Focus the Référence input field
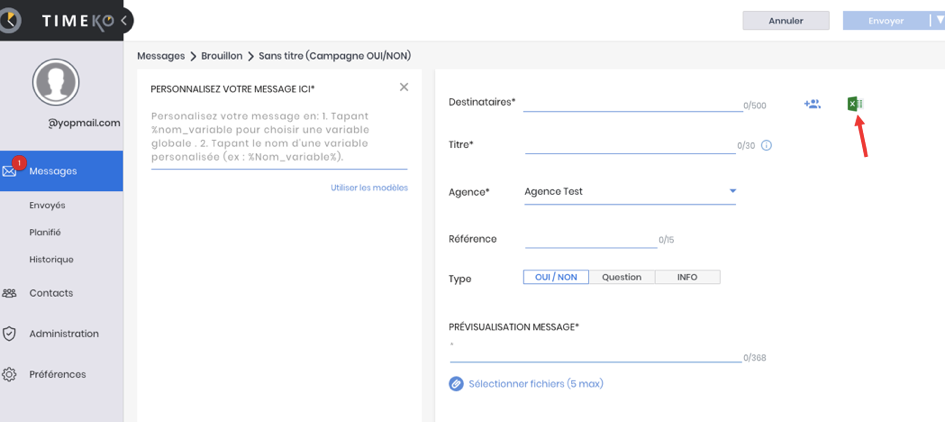Viewport: 945px width, 422px height. tap(591, 239)
